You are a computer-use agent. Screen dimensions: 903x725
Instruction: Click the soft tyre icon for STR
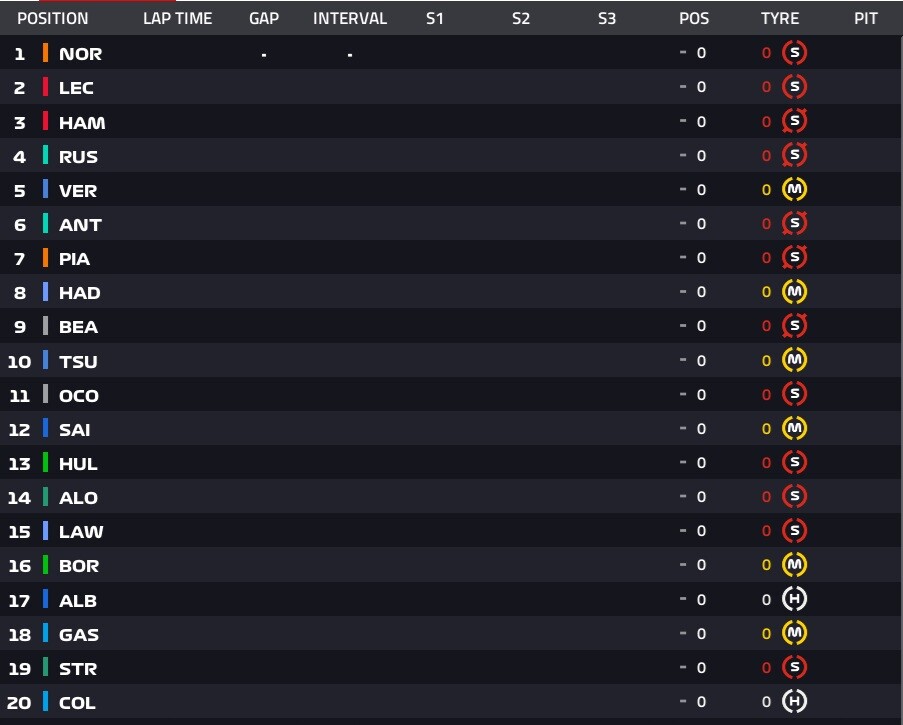click(795, 667)
